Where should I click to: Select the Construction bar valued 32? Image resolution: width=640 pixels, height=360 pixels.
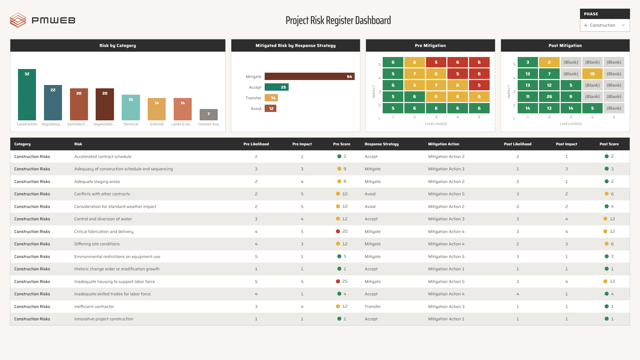[27, 95]
